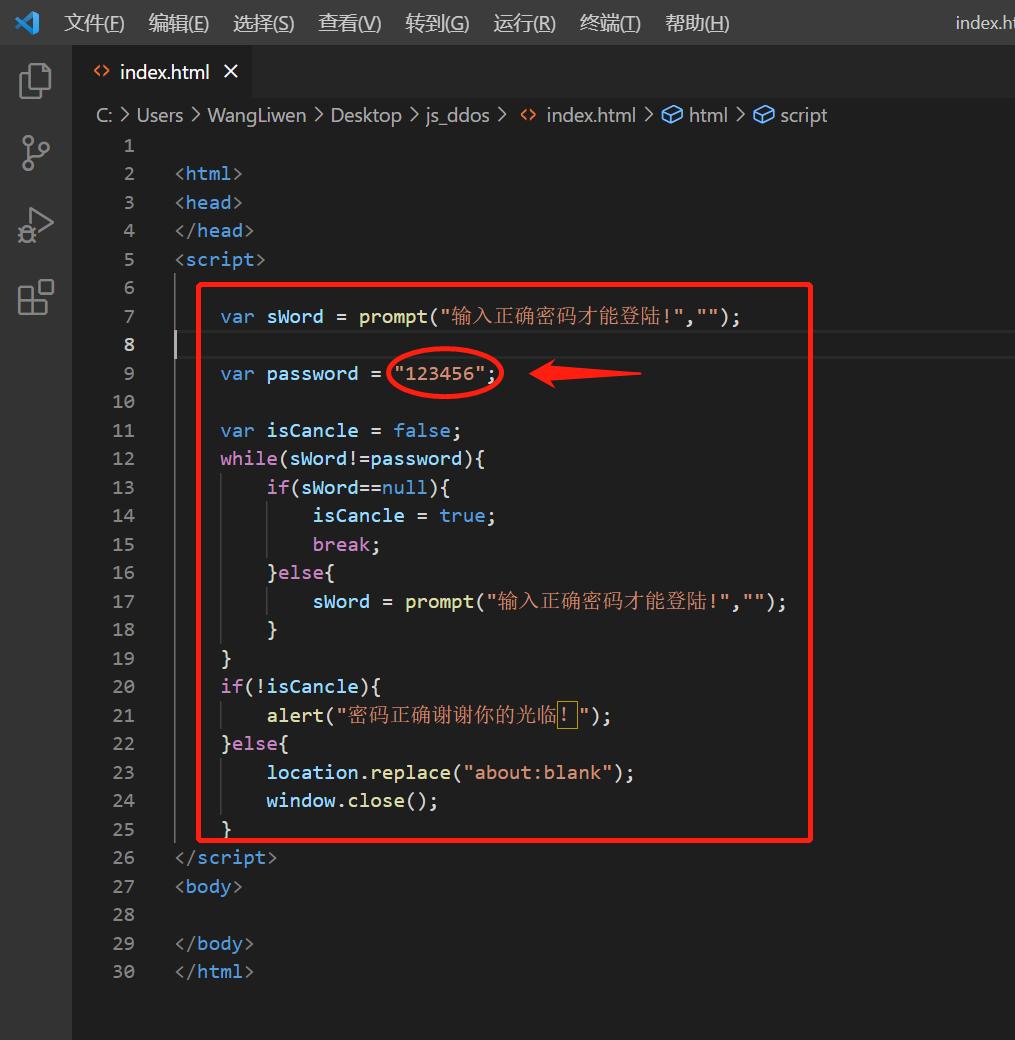
Task: Close the index.html tab
Action: [230, 71]
